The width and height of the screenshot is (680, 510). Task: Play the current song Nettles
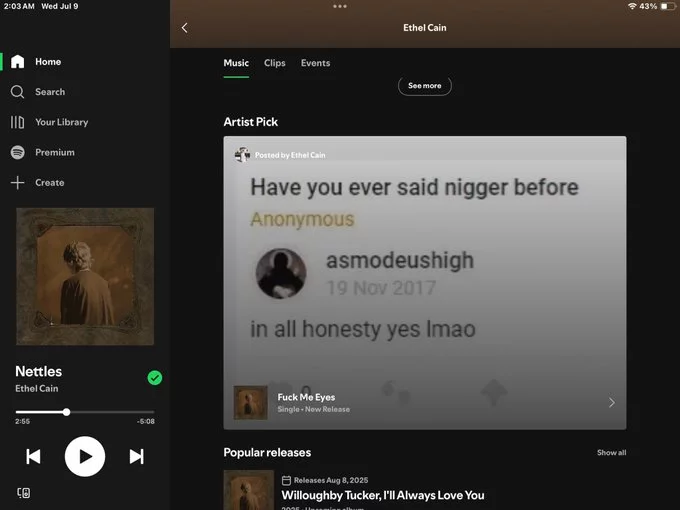point(85,456)
